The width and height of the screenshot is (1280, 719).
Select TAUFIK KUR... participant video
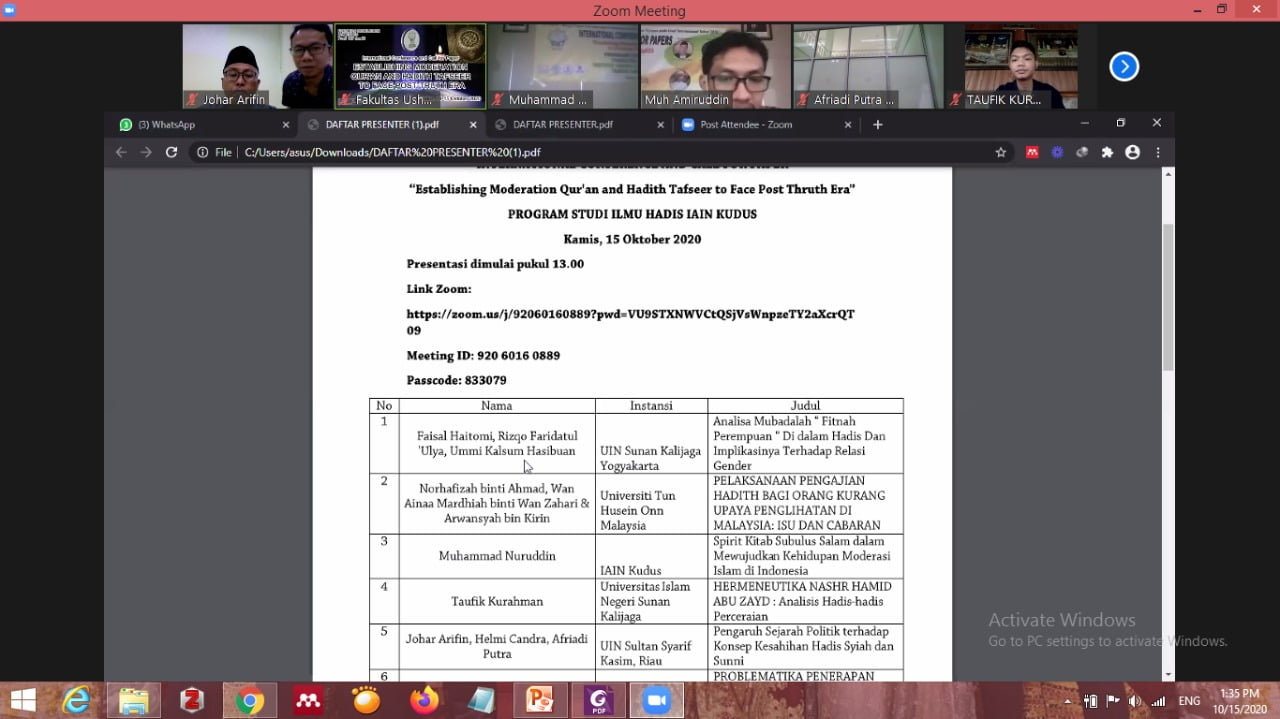pyautogui.click(x=1020, y=66)
